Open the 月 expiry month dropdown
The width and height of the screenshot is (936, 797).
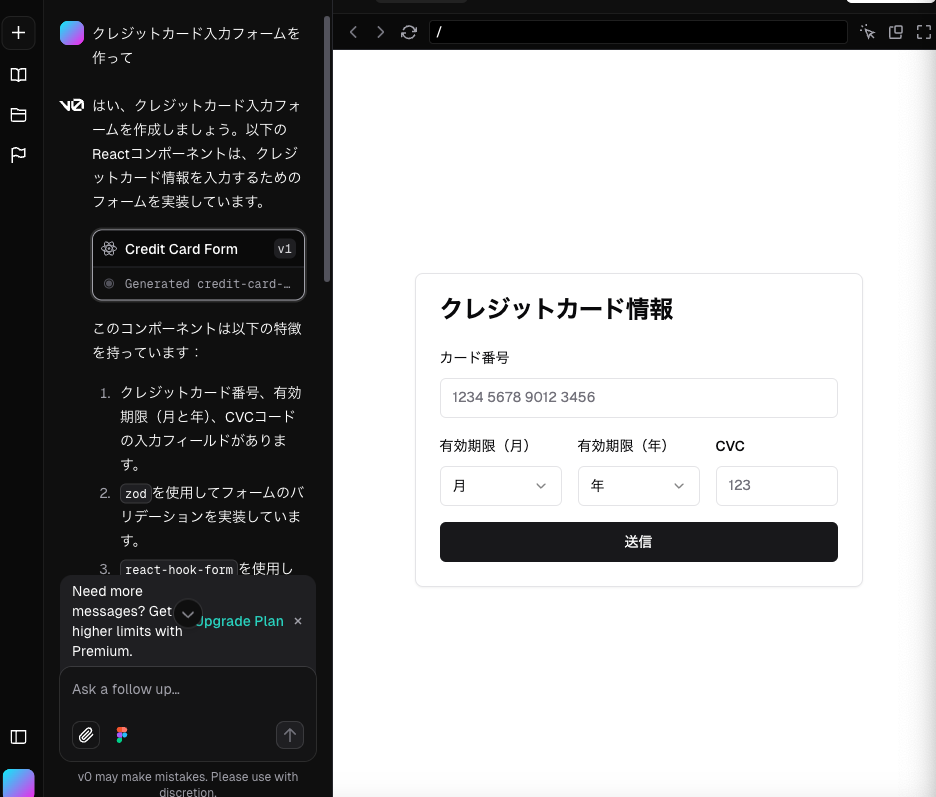pyautogui.click(x=500, y=486)
